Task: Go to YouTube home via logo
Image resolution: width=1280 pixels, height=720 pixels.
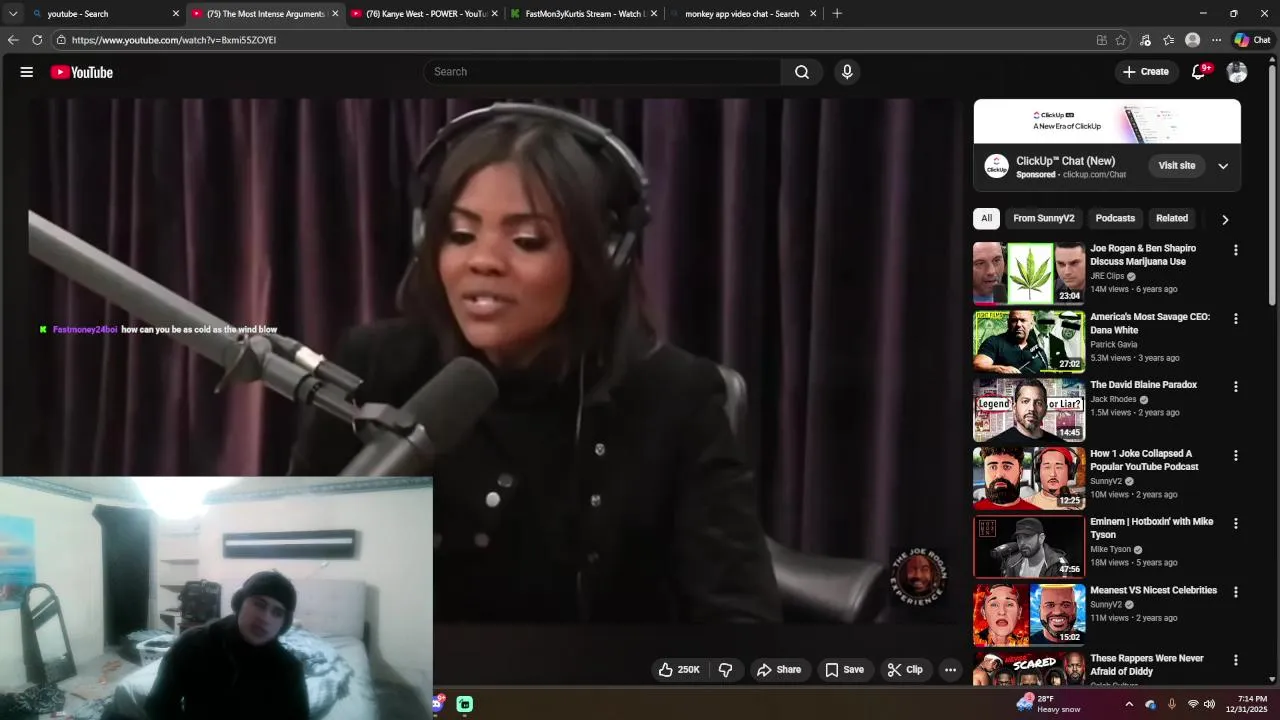Action: point(82,72)
